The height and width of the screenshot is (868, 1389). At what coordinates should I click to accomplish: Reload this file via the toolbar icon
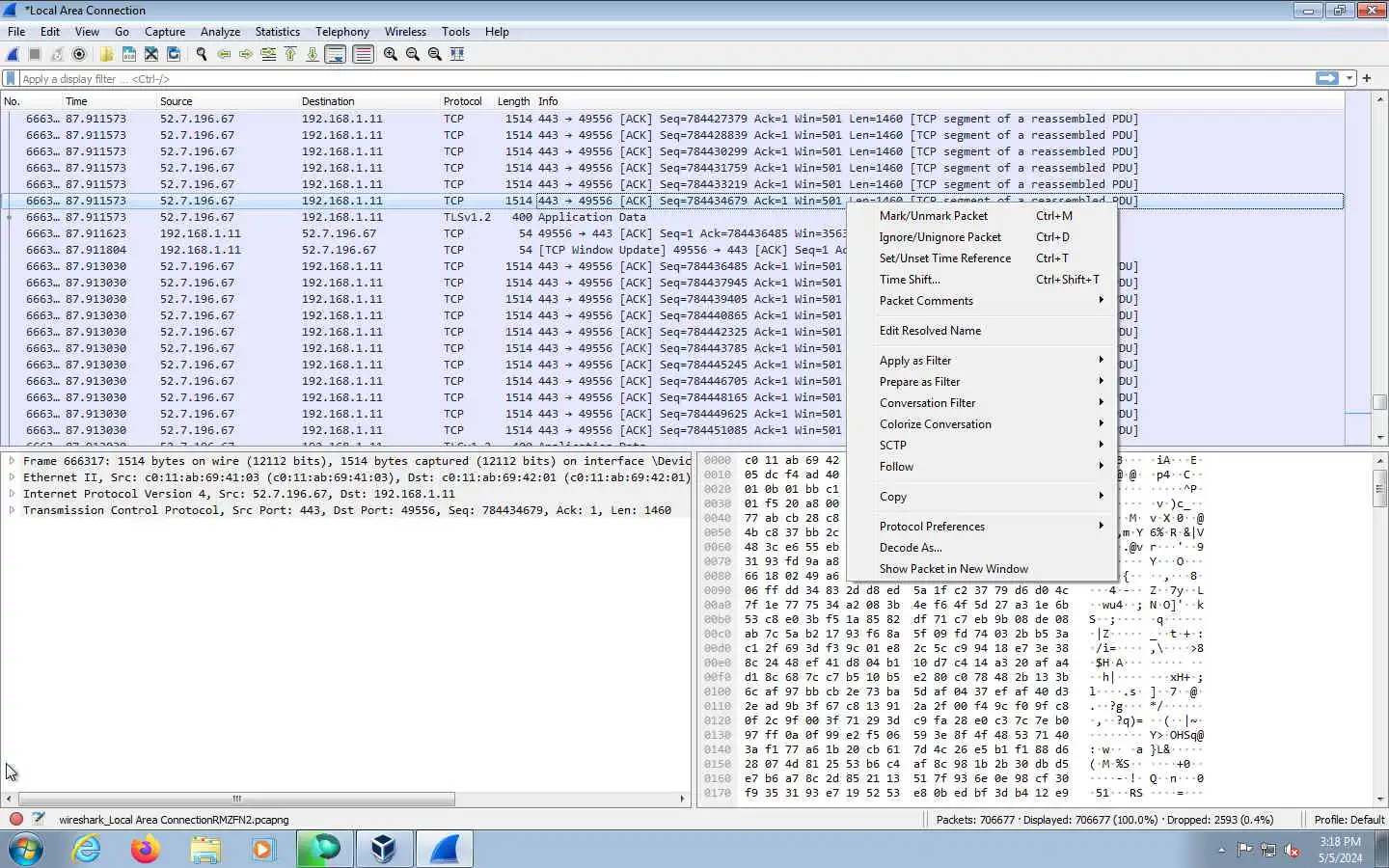point(174,54)
